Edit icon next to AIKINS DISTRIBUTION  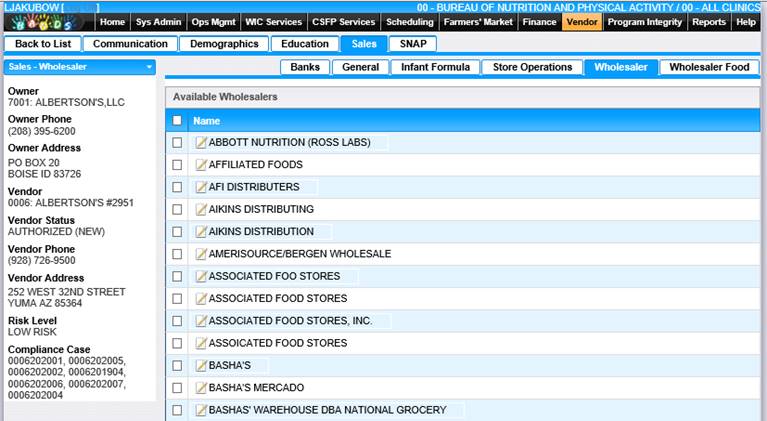[x=201, y=232]
